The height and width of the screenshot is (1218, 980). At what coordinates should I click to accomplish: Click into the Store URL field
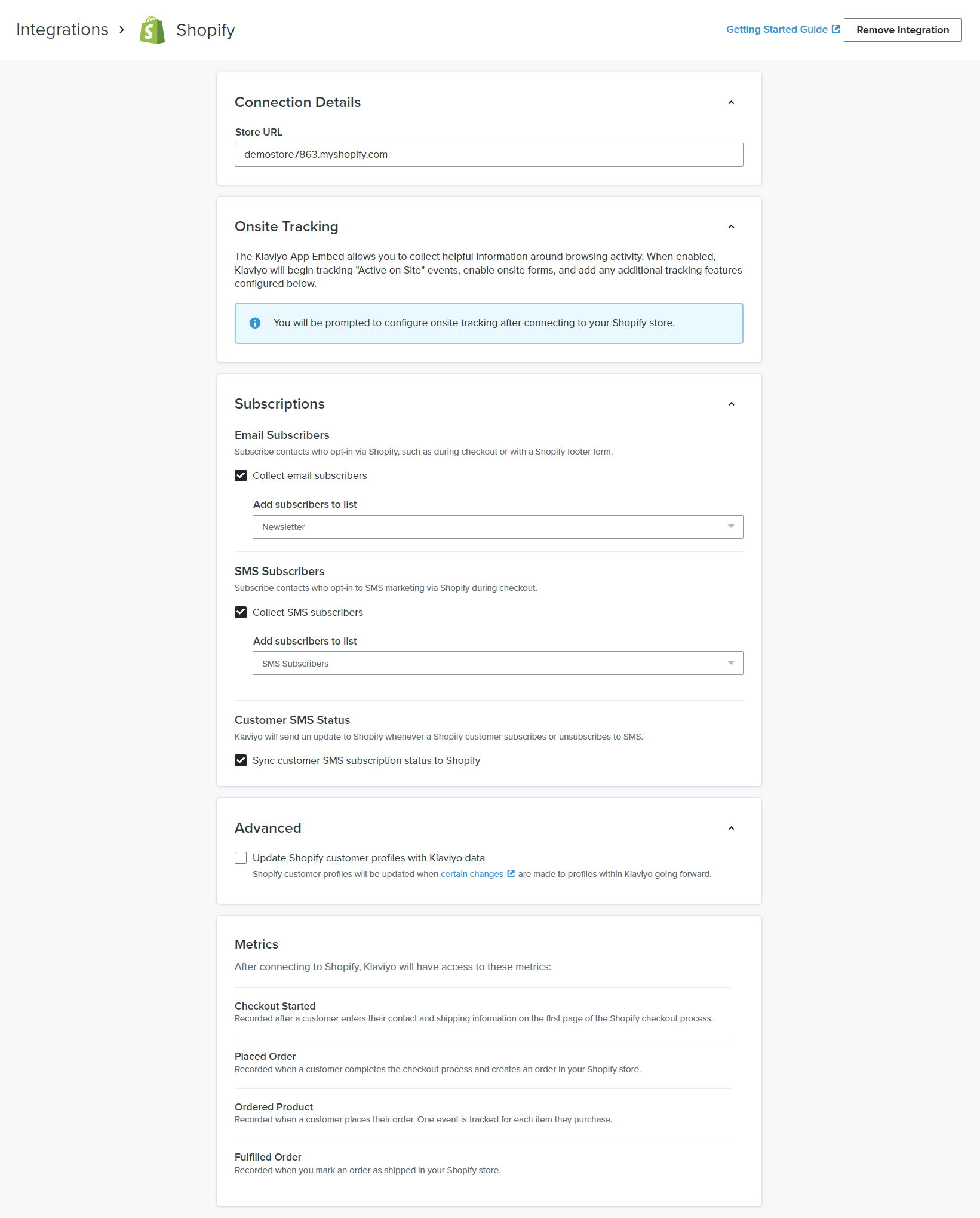(x=489, y=155)
